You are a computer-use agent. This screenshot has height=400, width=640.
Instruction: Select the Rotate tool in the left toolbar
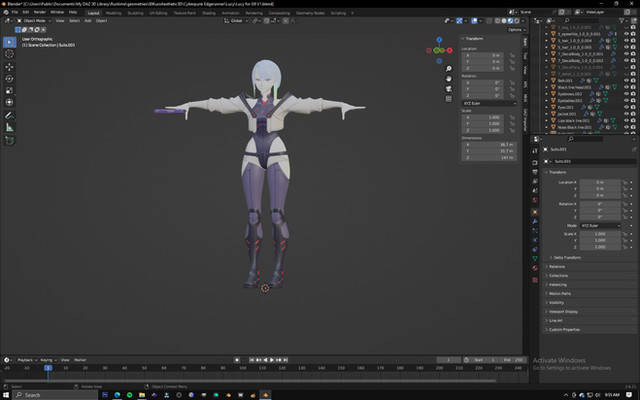point(10,78)
